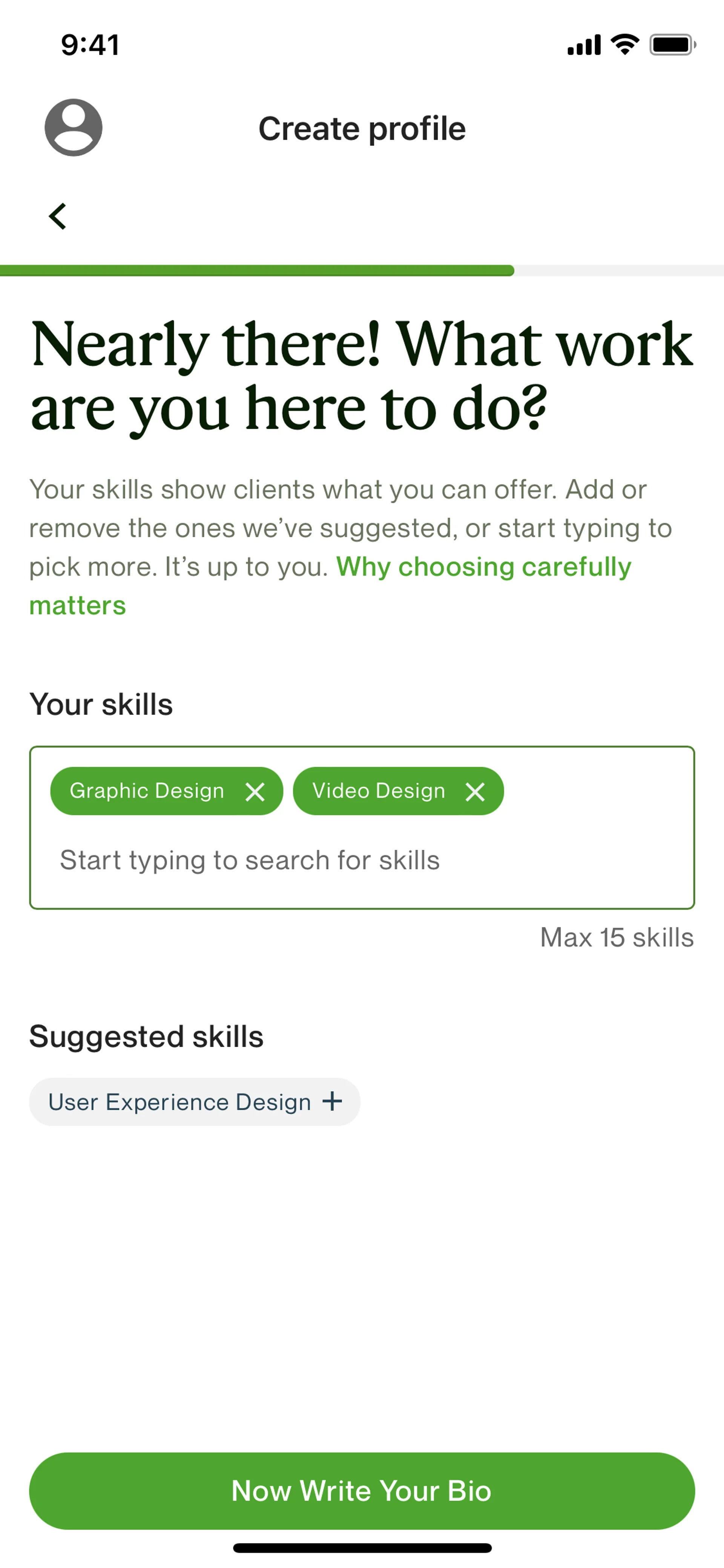Tap the profile avatar icon

[x=73, y=128]
